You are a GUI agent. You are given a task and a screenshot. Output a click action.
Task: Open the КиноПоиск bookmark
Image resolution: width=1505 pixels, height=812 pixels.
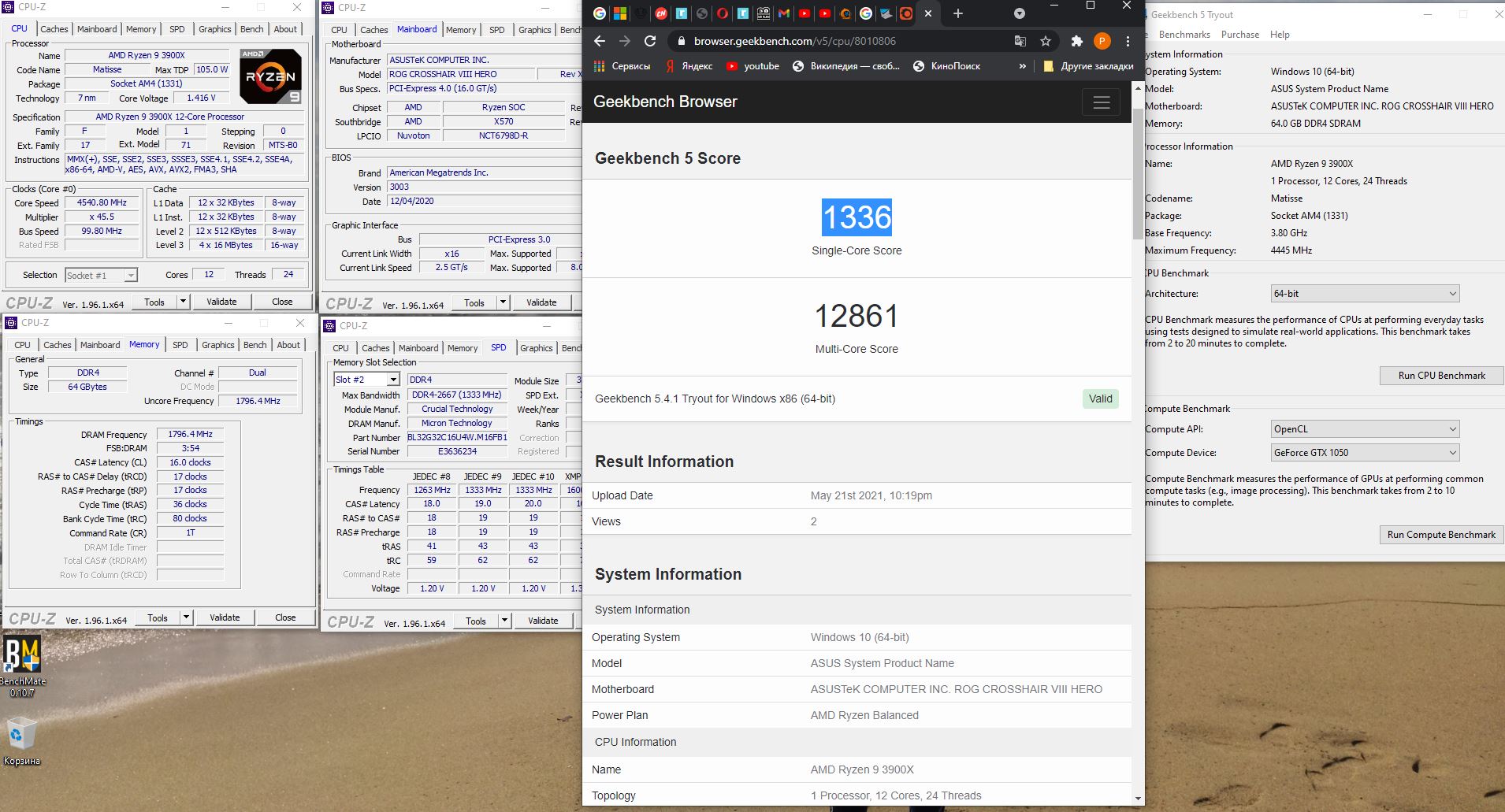click(x=946, y=66)
